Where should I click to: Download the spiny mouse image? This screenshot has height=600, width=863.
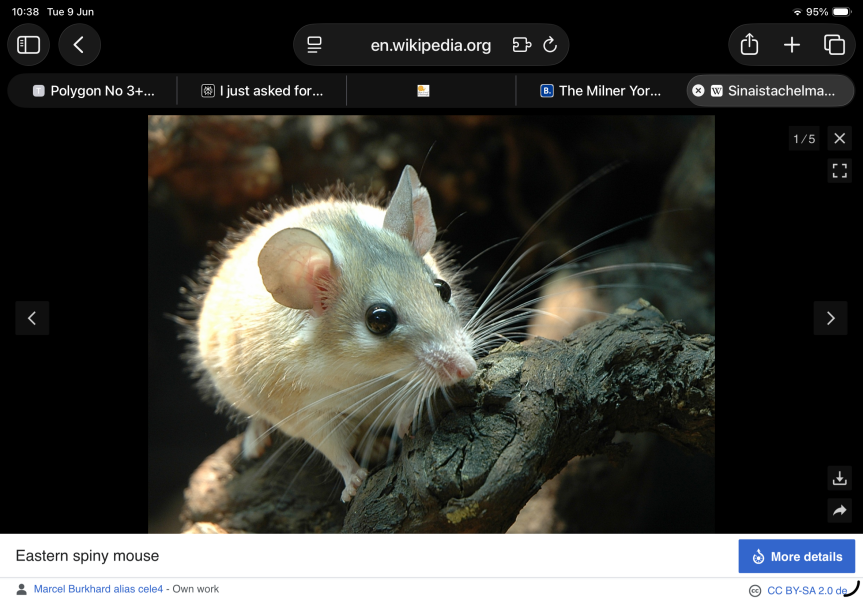pos(839,478)
